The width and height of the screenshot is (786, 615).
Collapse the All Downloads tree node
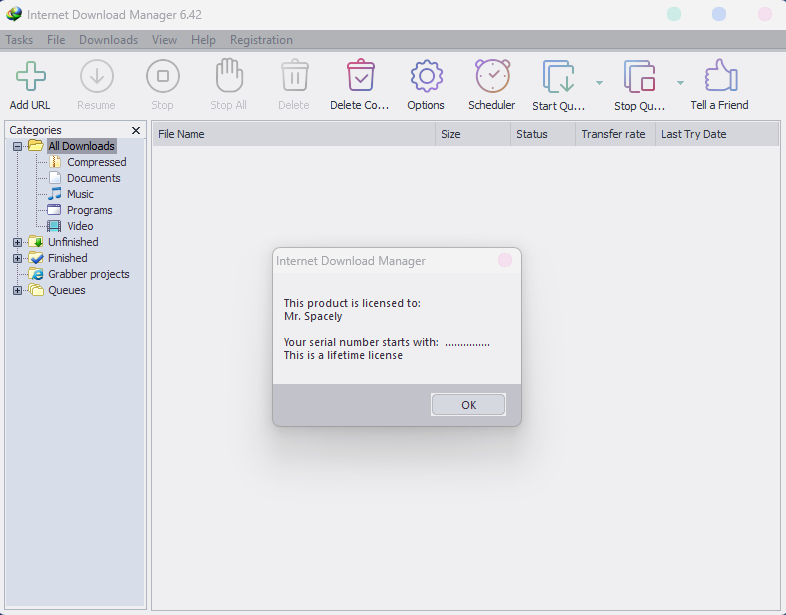(18, 146)
